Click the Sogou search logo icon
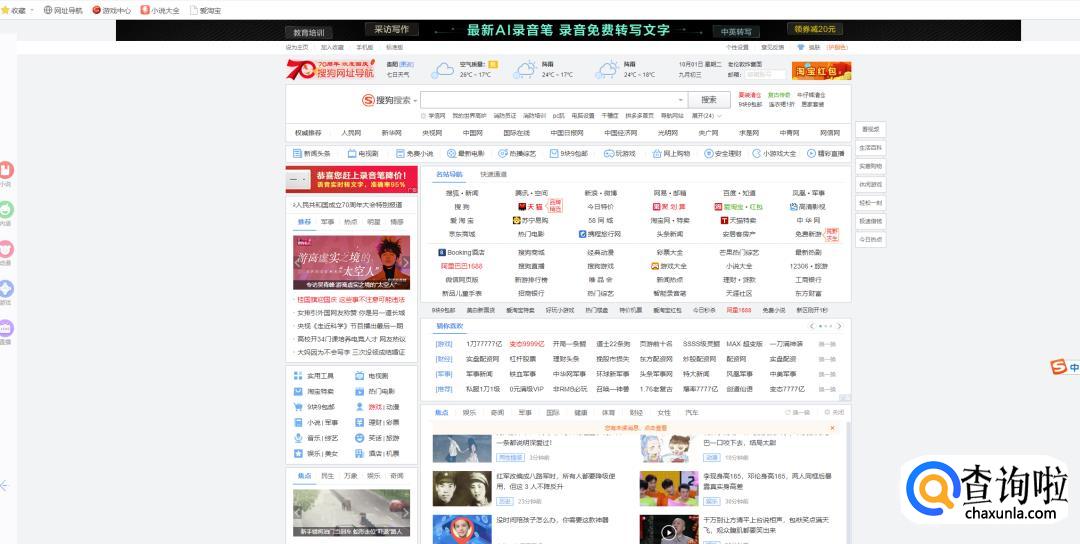The height and width of the screenshot is (544, 1080). pos(368,101)
